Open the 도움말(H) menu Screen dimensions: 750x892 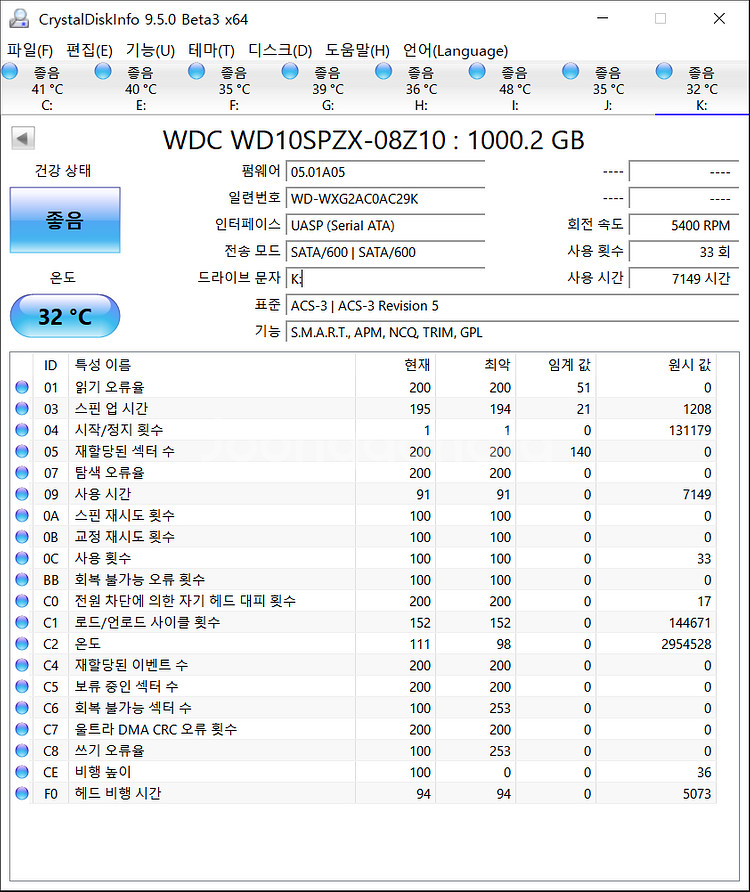pos(357,51)
